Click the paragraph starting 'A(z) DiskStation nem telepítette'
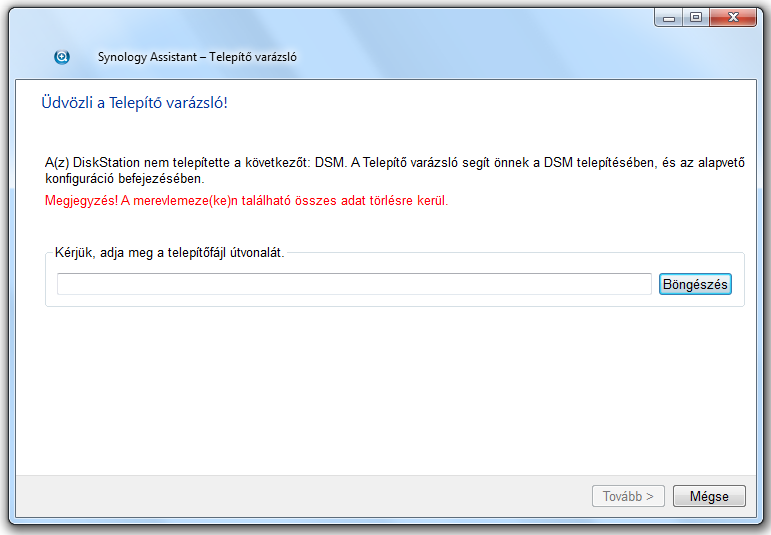The height and width of the screenshot is (535, 771). tap(395, 170)
